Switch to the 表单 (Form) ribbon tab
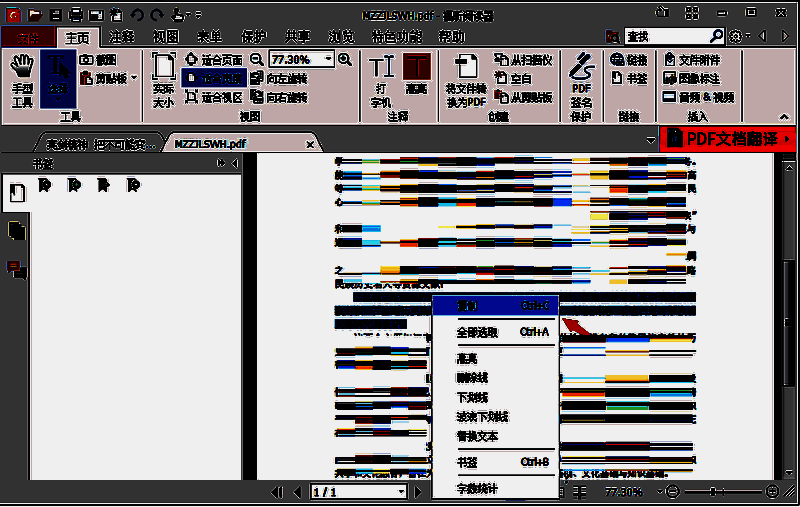The image size is (800, 507). point(210,37)
